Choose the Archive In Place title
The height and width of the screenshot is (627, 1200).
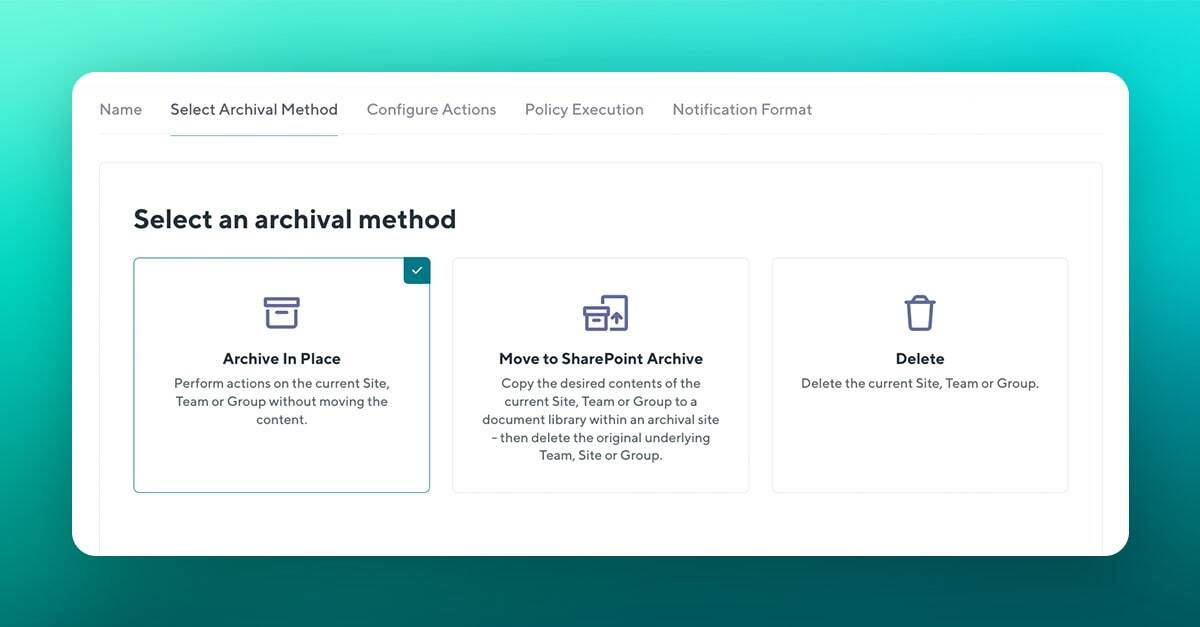point(282,359)
